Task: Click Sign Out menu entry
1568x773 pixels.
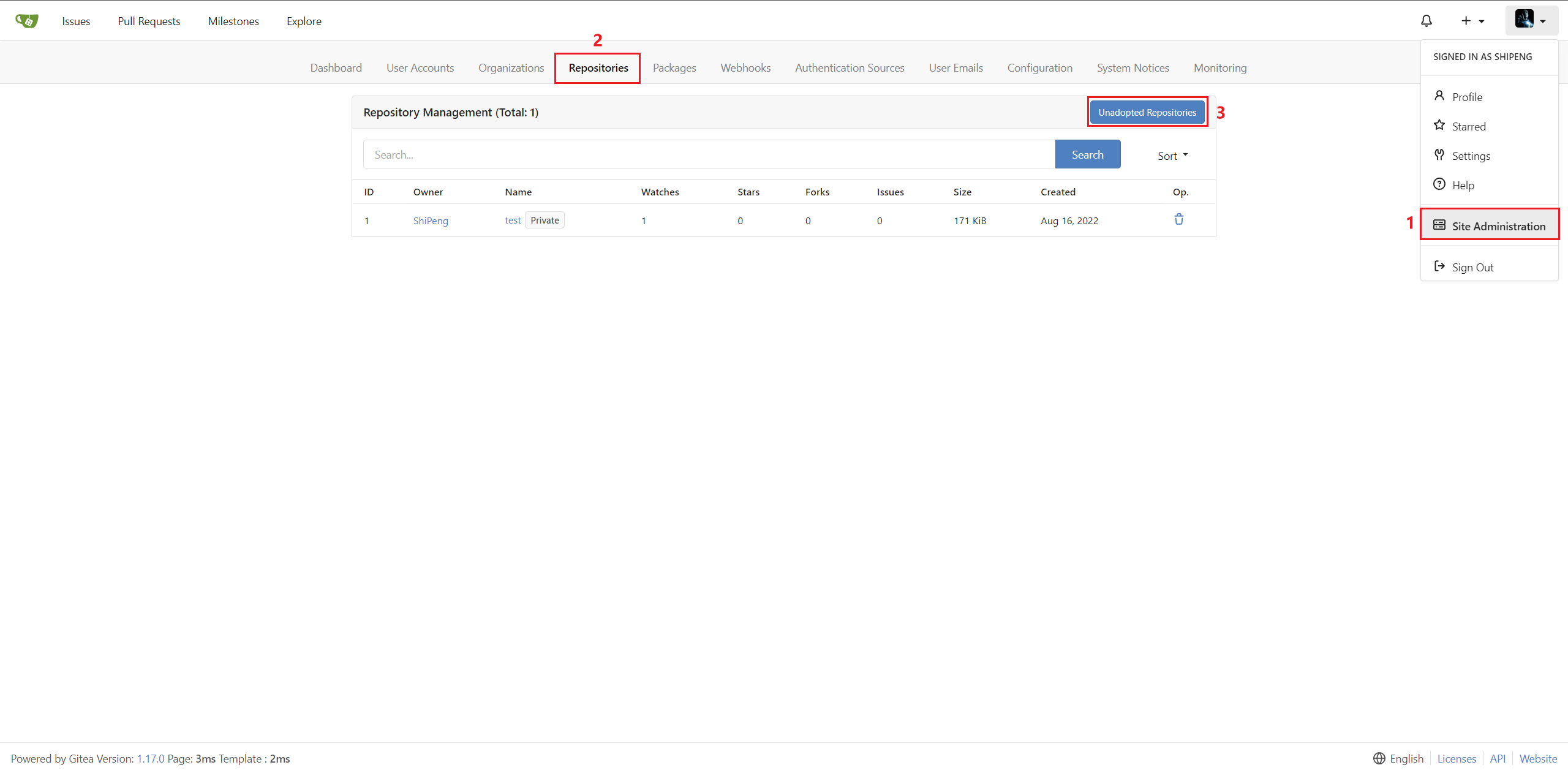Action: 1472,267
